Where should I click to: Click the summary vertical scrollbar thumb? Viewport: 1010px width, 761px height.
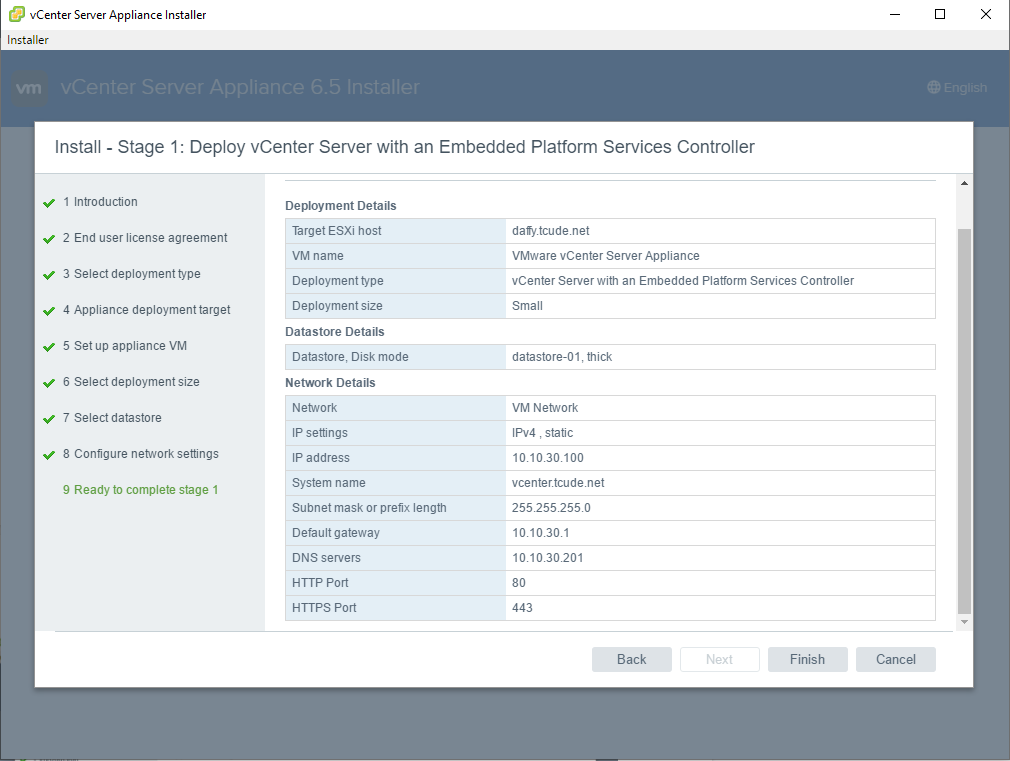click(x=964, y=421)
